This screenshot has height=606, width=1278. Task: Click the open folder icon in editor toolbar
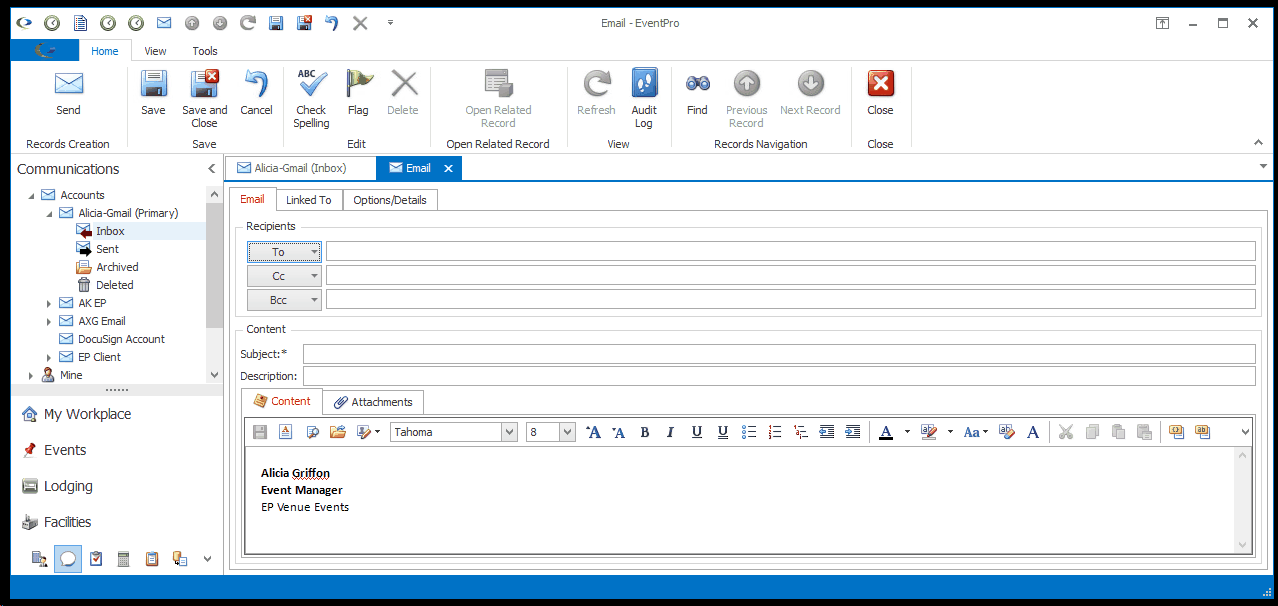click(x=337, y=432)
